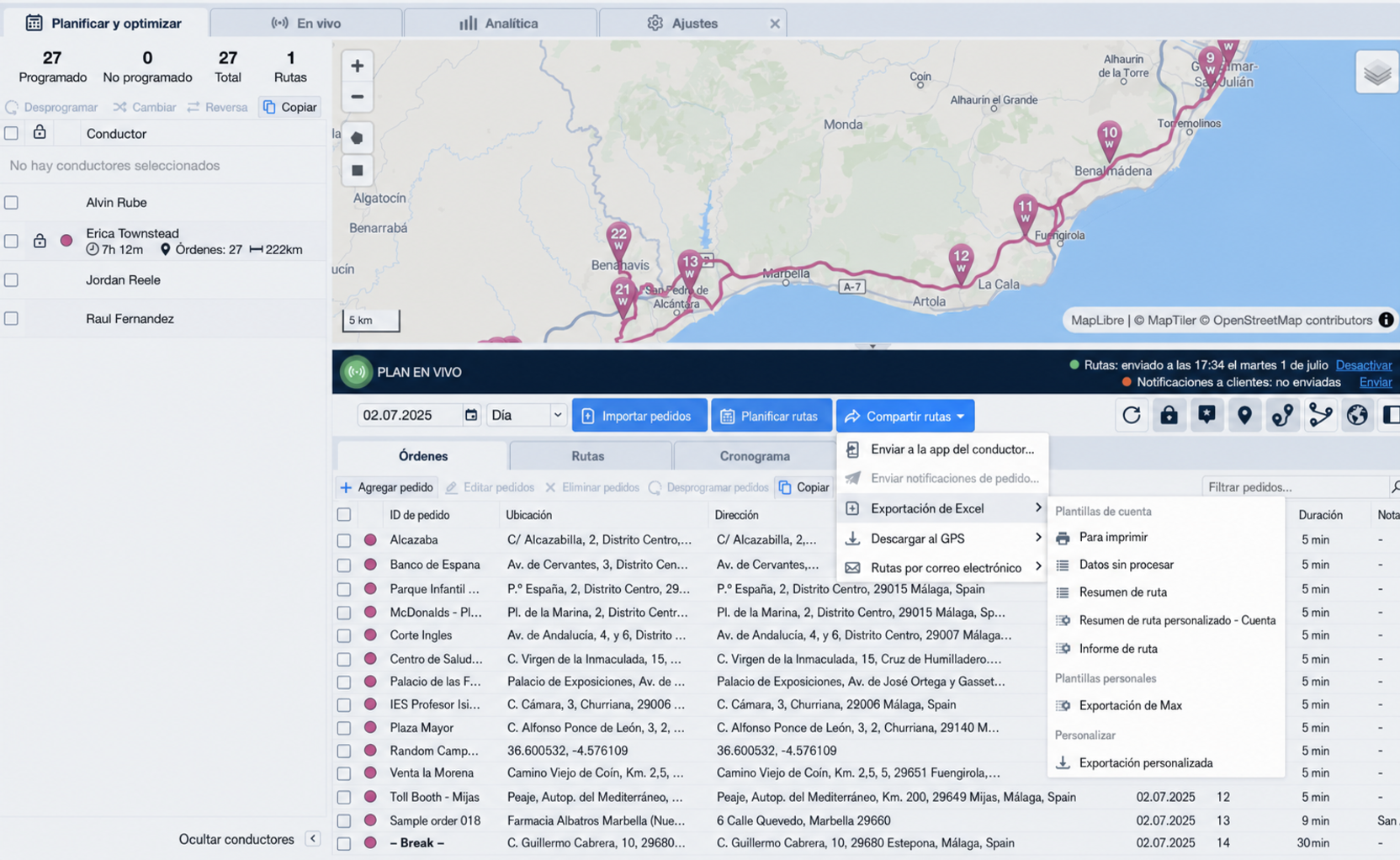Screen dimensions: 1400x860
Task: Open the calendar date picker icon
Action: [471, 415]
